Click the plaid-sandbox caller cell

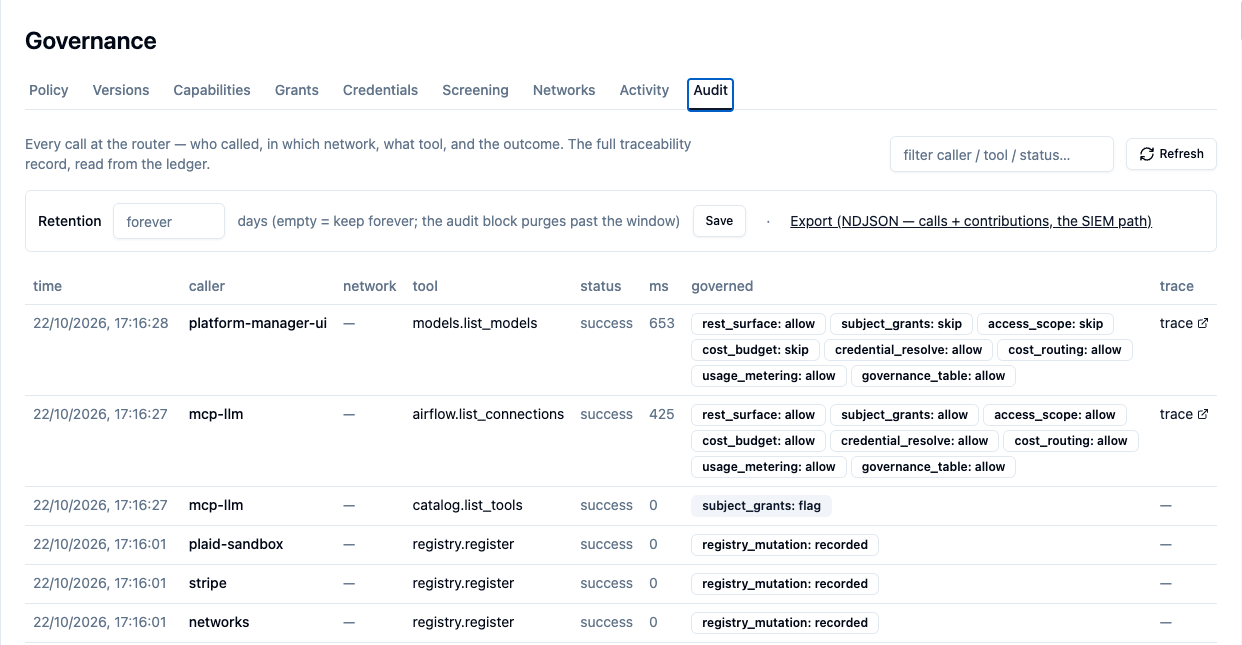tap(236, 544)
